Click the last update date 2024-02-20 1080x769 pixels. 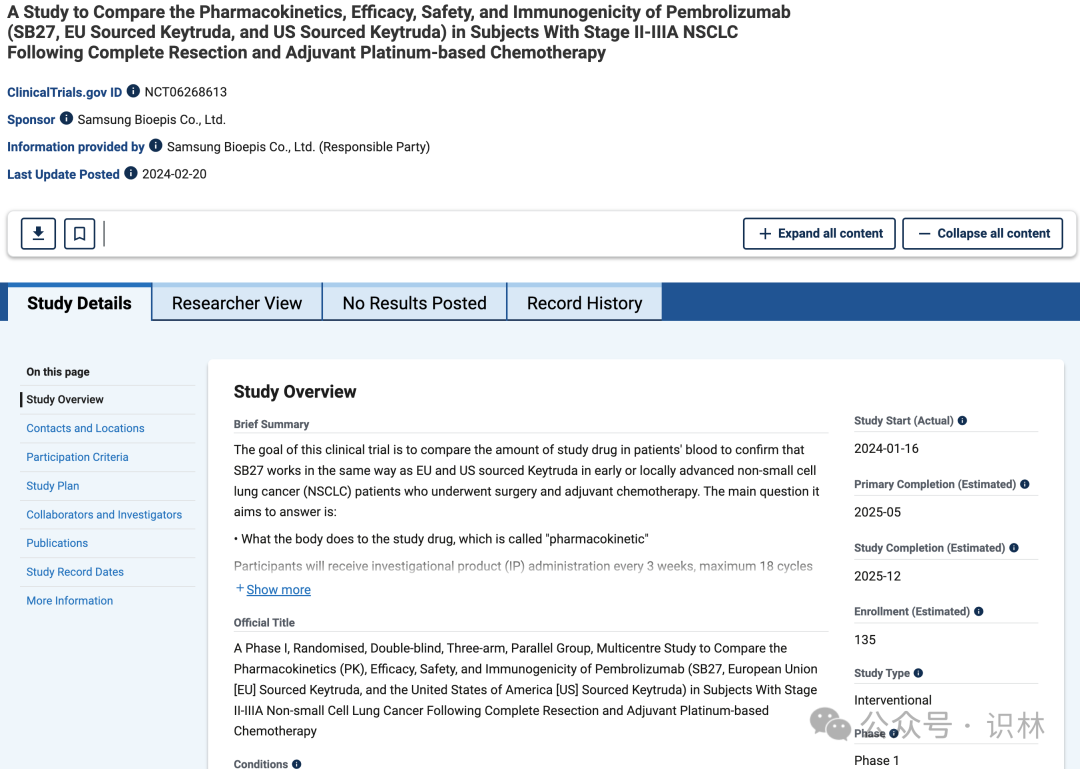pos(174,174)
